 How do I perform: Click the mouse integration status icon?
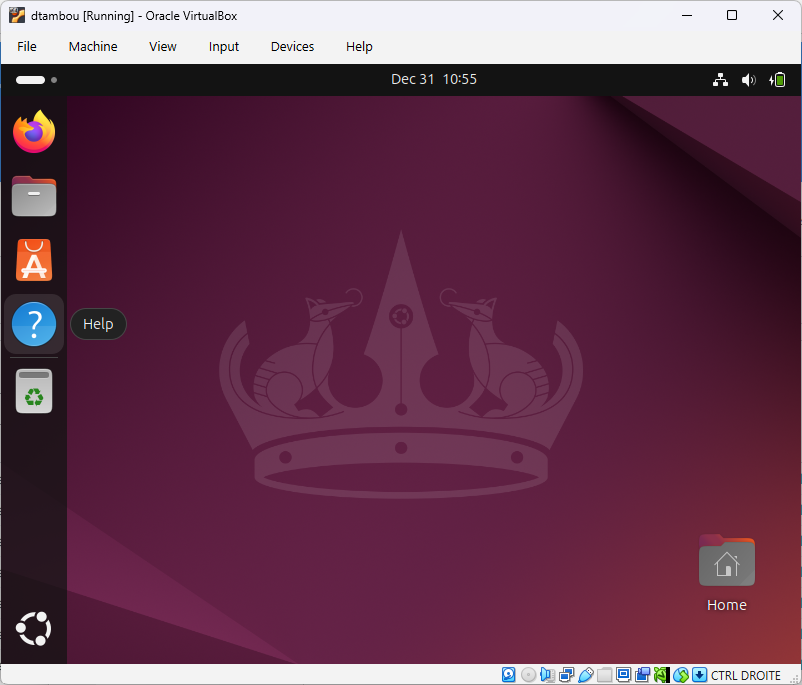click(x=681, y=675)
